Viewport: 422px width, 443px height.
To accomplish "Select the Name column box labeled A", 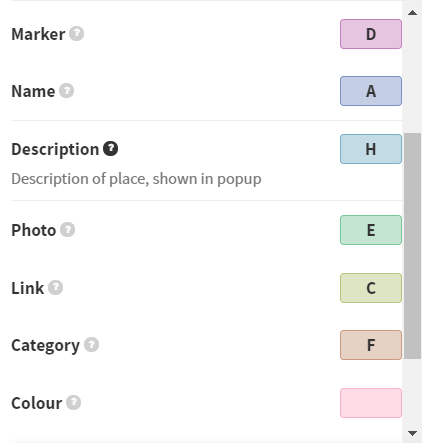I will coord(371,91).
